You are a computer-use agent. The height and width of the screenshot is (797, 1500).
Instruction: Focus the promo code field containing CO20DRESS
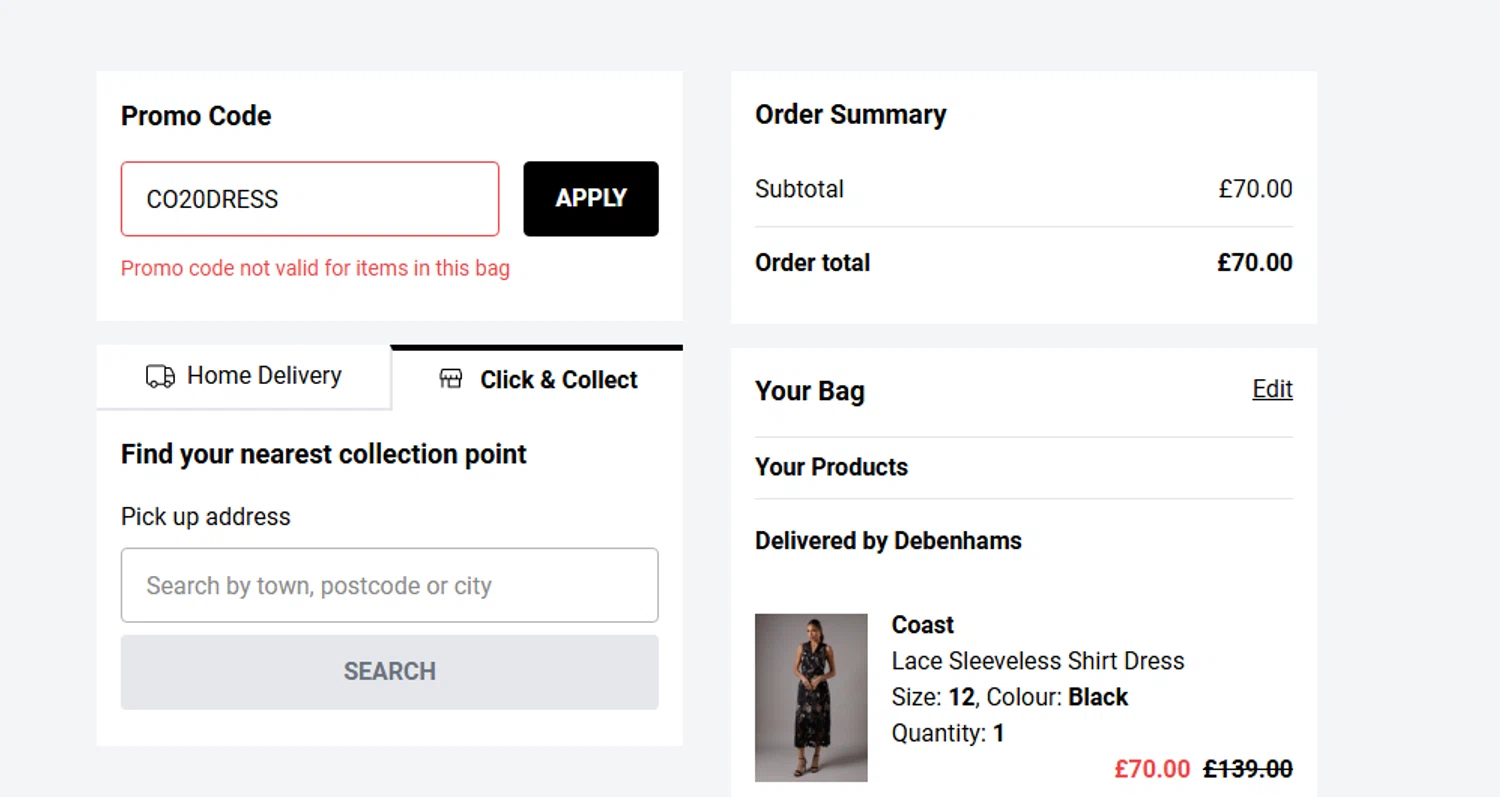(x=310, y=199)
